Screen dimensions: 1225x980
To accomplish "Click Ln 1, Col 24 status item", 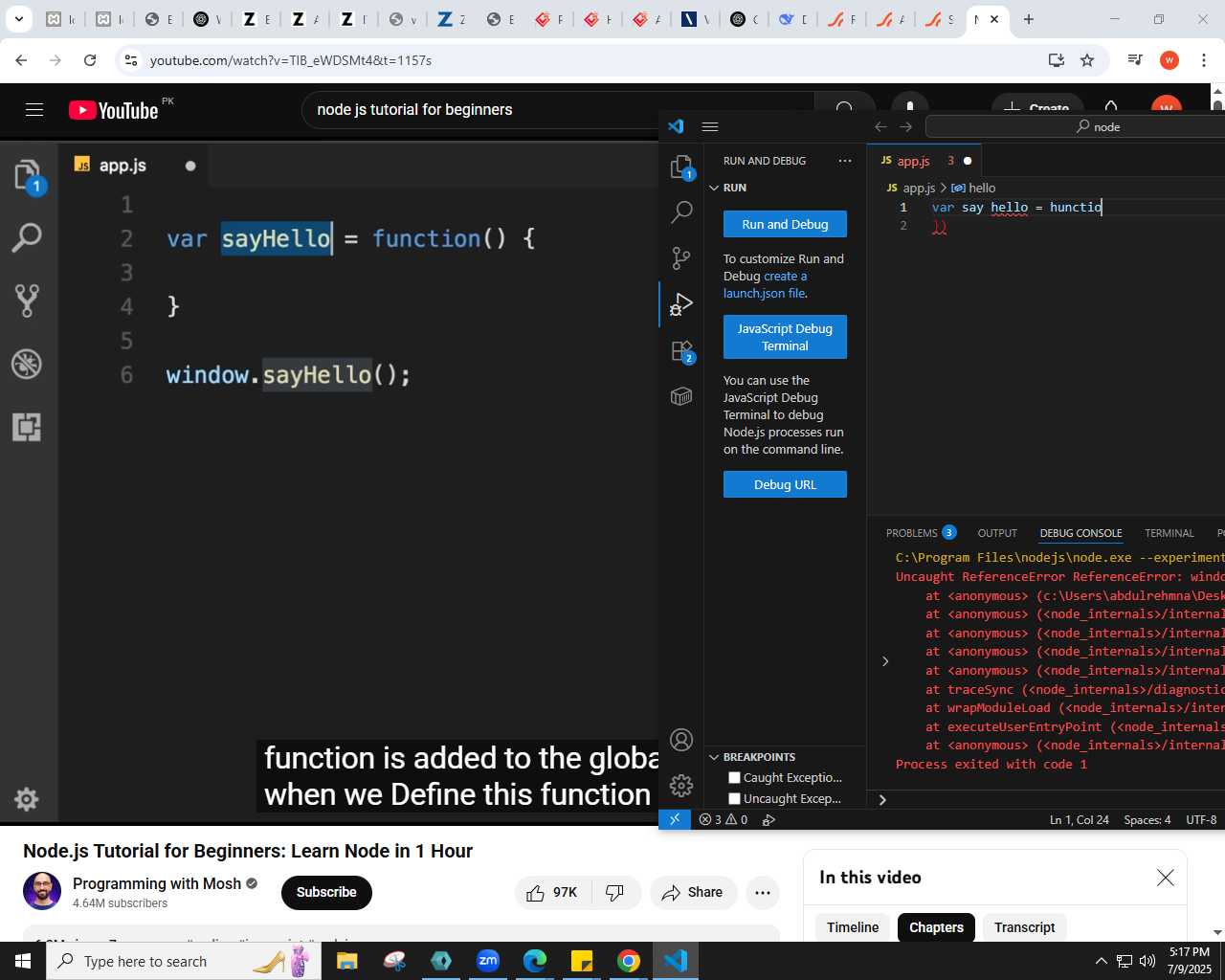I will tap(1079, 819).
